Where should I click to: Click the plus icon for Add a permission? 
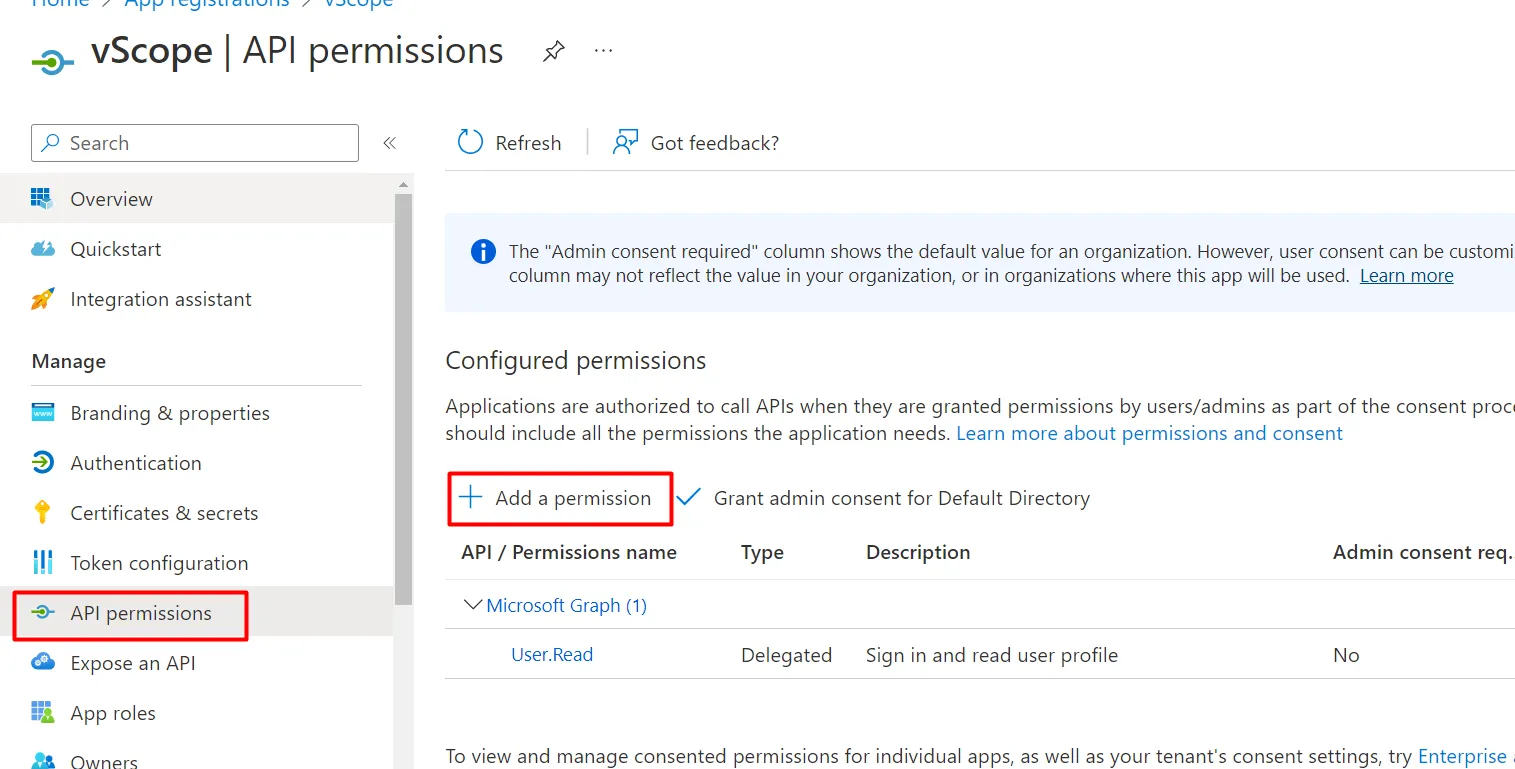[470, 497]
